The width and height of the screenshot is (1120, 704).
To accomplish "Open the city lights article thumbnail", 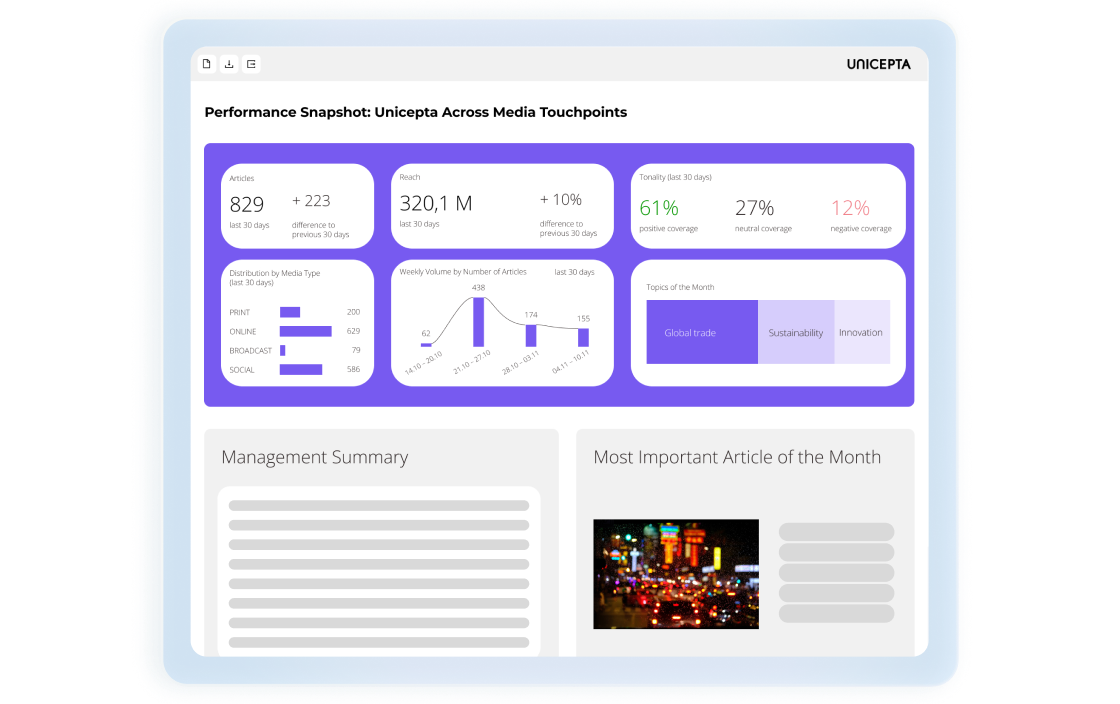I will (x=676, y=574).
